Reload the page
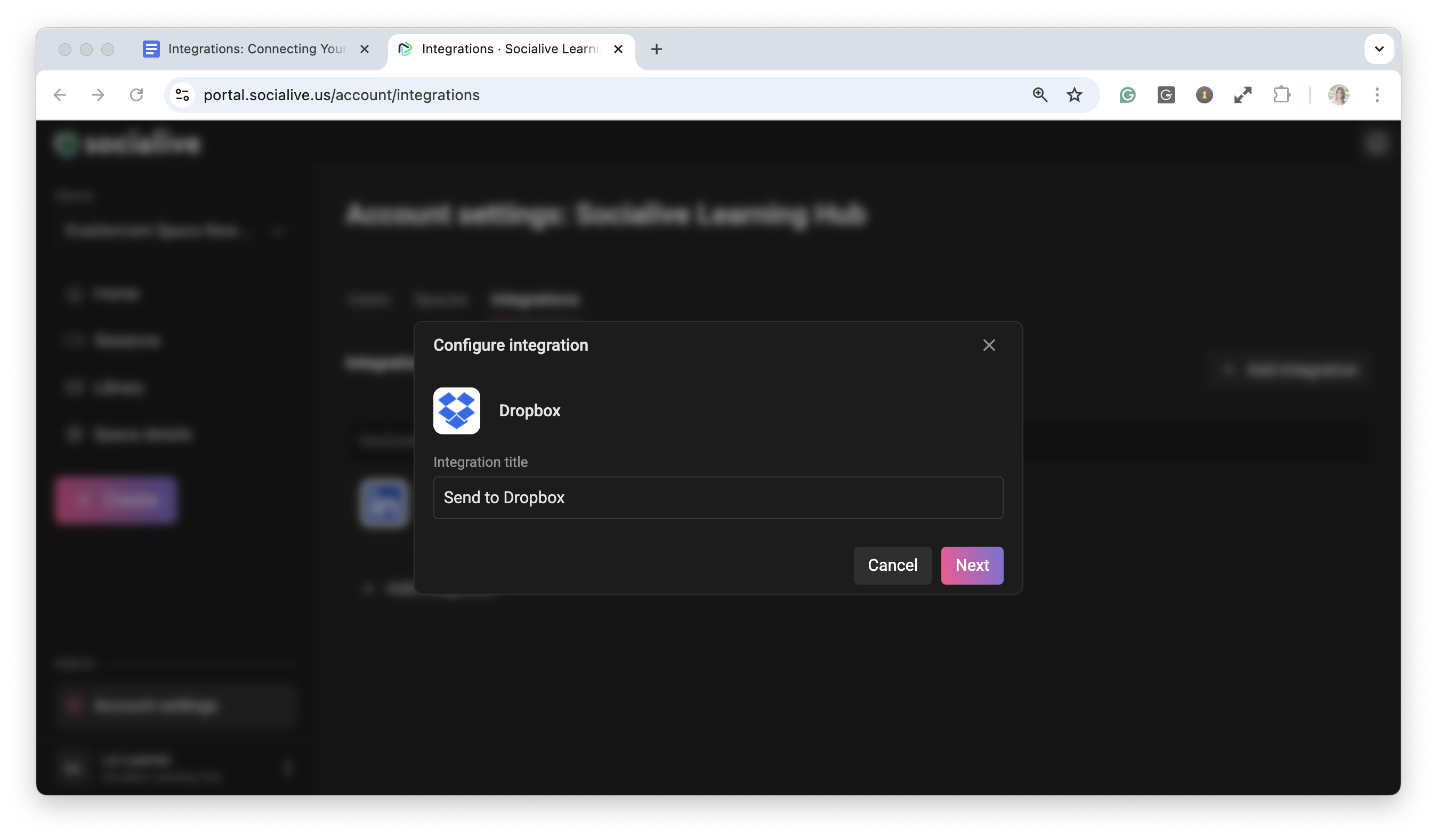The width and height of the screenshot is (1437, 840). coord(136,95)
